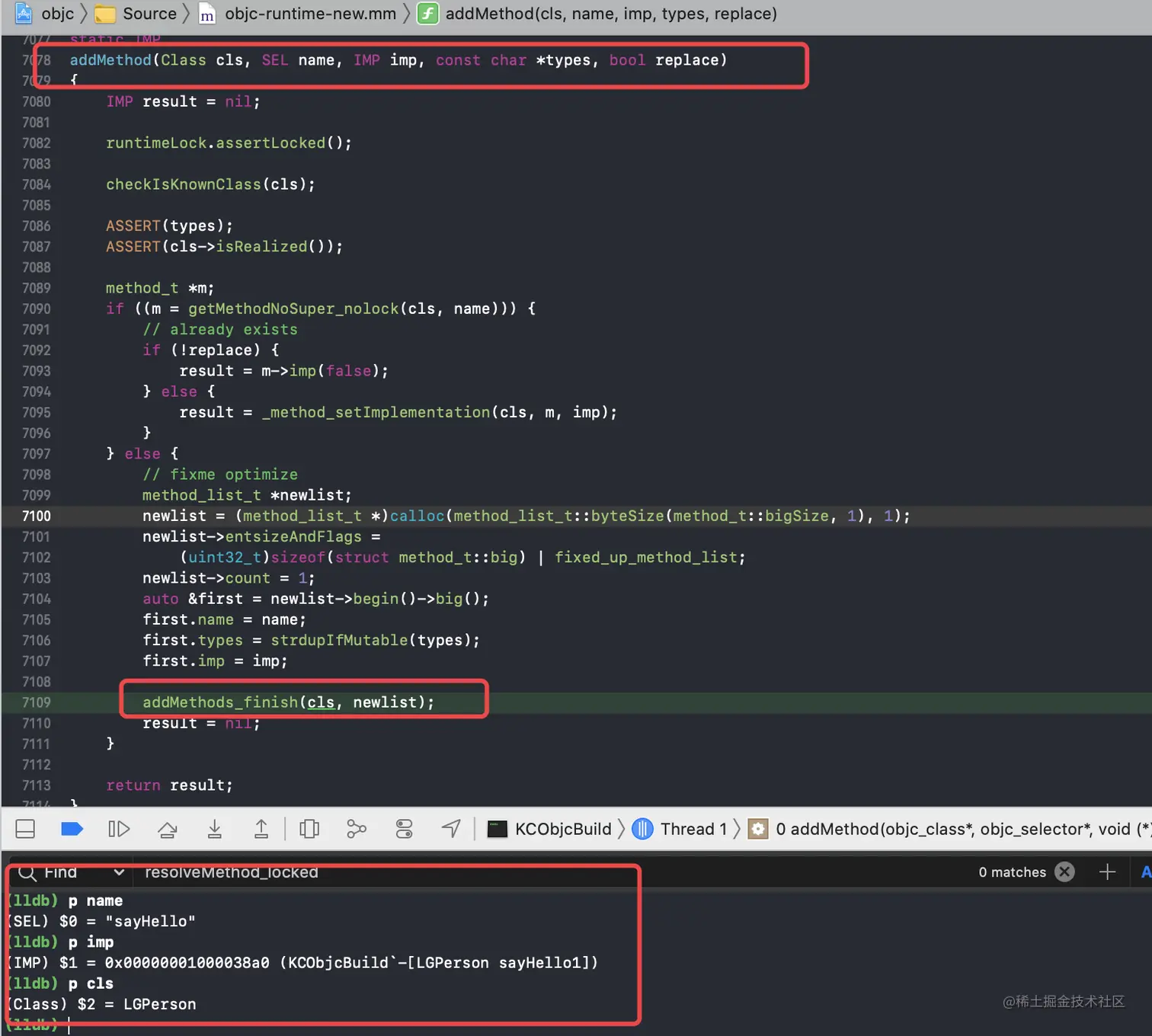Screen dimensions: 1152x1036
Task: Click the '(Class) $2 = LGPerson' console line
Action: pos(102,1004)
